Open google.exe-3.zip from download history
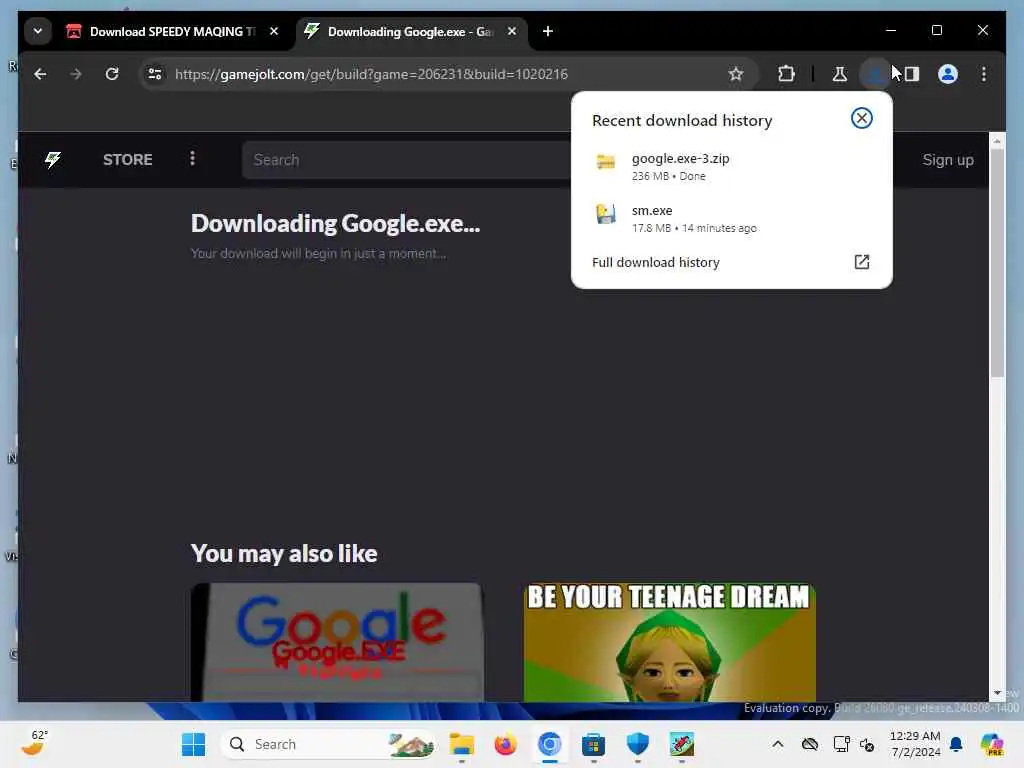1024x768 pixels. click(731, 167)
